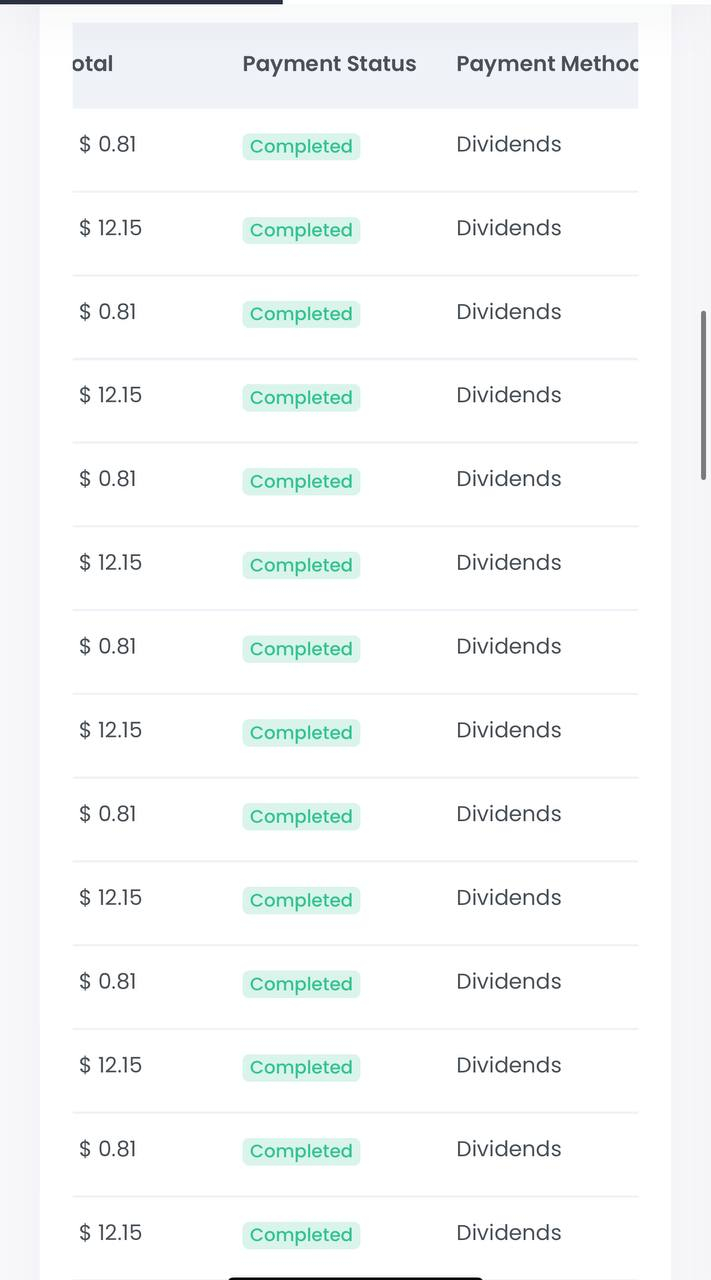Screen dimensions: 711x1280
Task: Open the Completed status in the second row
Action: pos(301,230)
